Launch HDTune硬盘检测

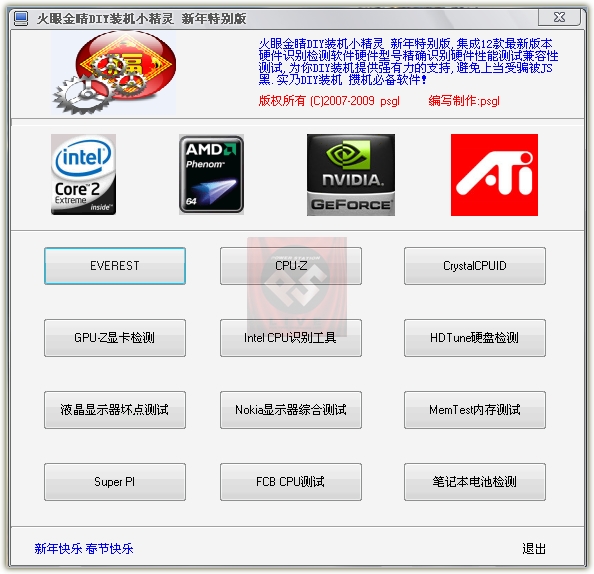click(475, 338)
